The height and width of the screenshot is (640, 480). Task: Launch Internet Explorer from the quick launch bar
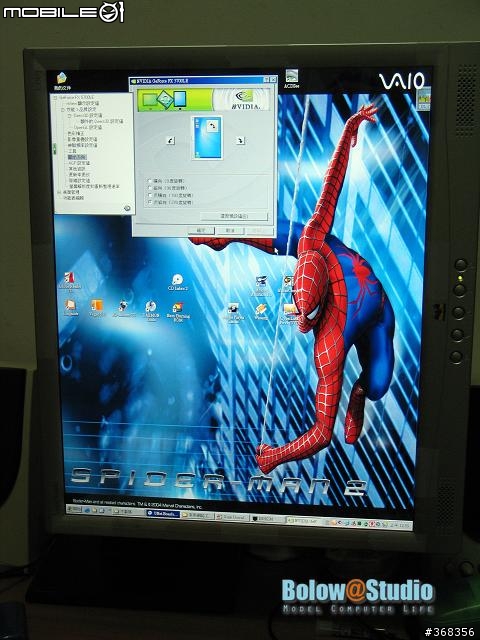tap(87, 510)
